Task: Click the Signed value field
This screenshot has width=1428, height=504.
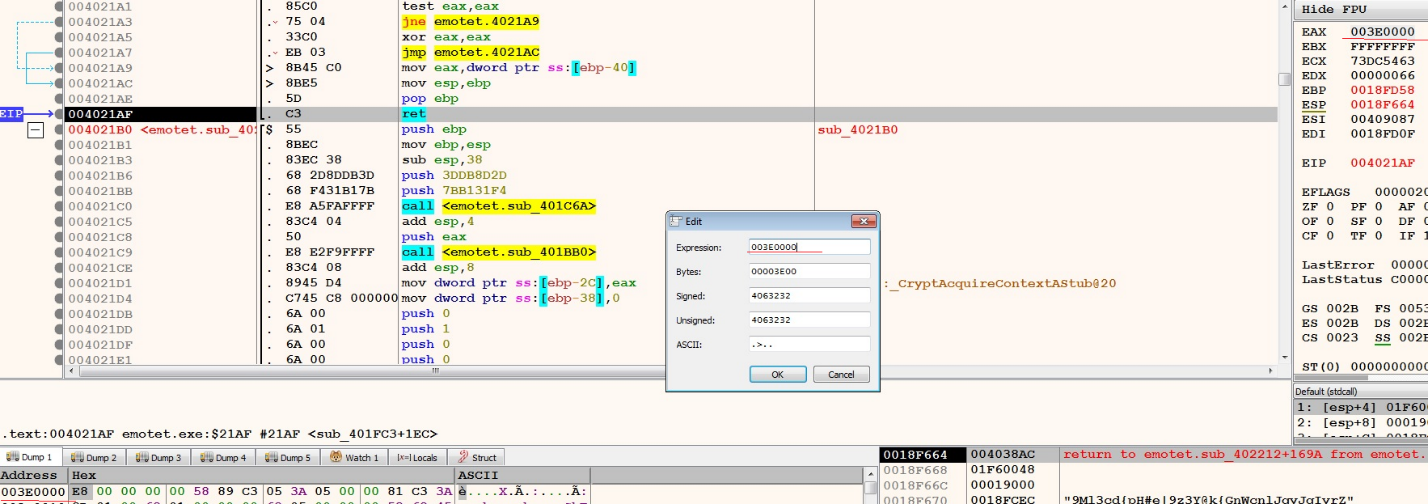Action: click(809, 296)
